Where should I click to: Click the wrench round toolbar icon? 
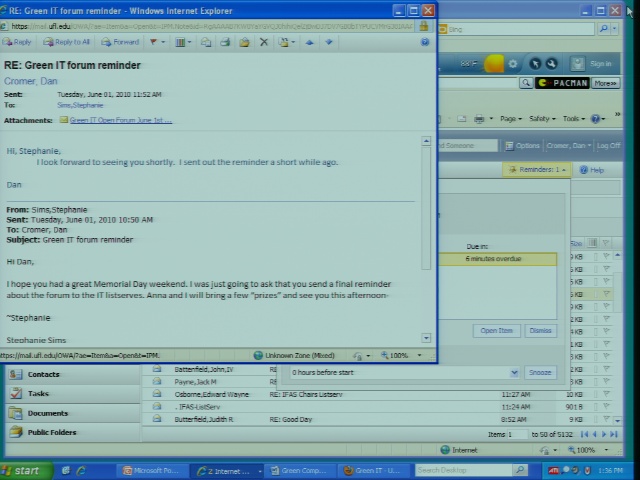point(551,64)
